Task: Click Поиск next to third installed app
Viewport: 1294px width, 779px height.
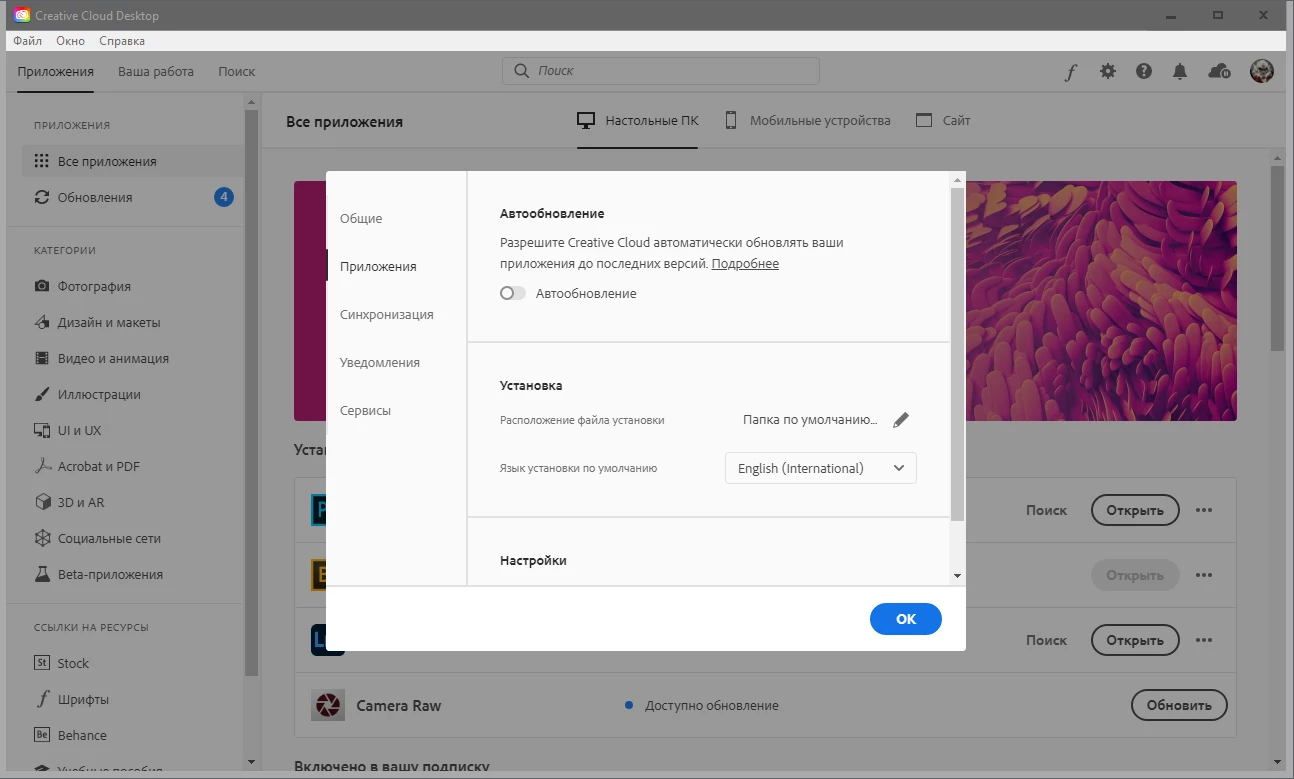Action: [x=1047, y=640]
